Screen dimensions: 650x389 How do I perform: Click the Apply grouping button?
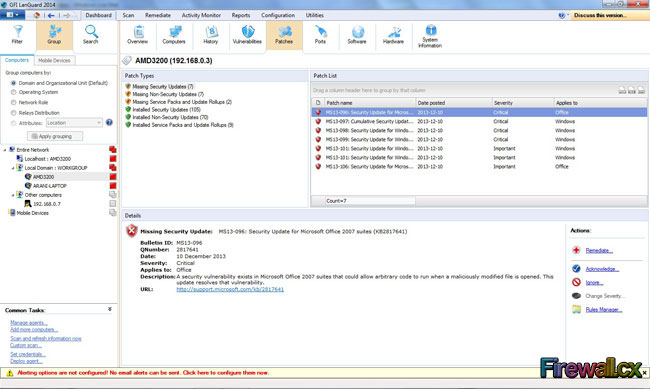coord(55,136)
